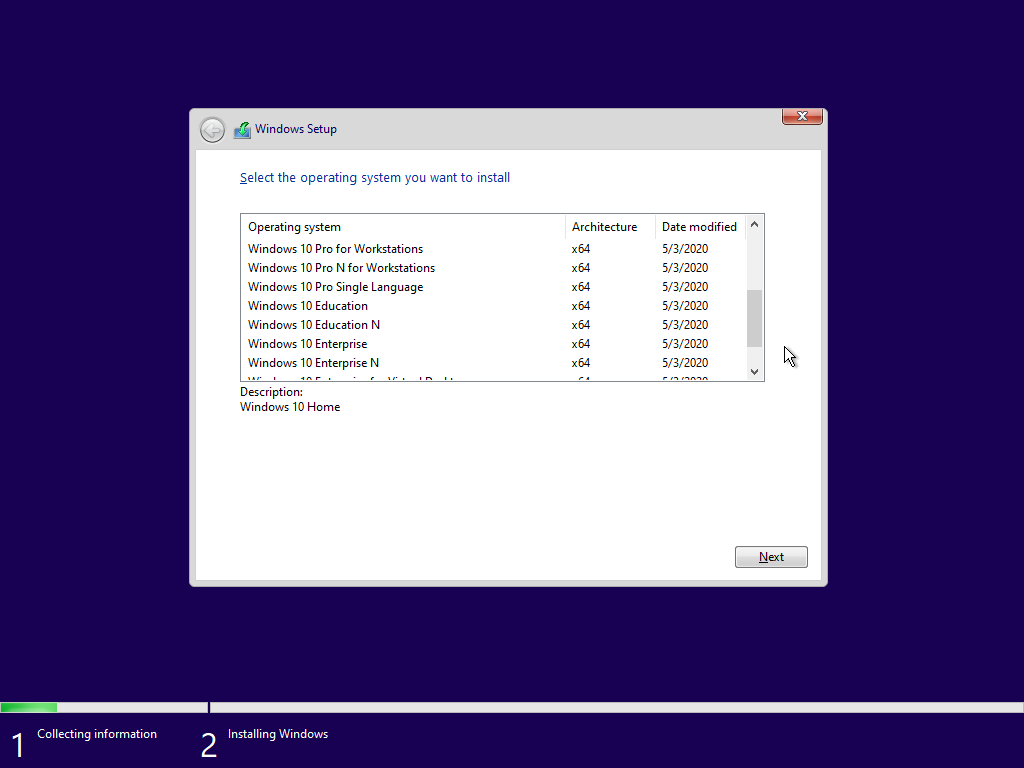The width and height of the screenshot is (1024, 768).
Task: Click the Next button
Action: pos(771,557)
